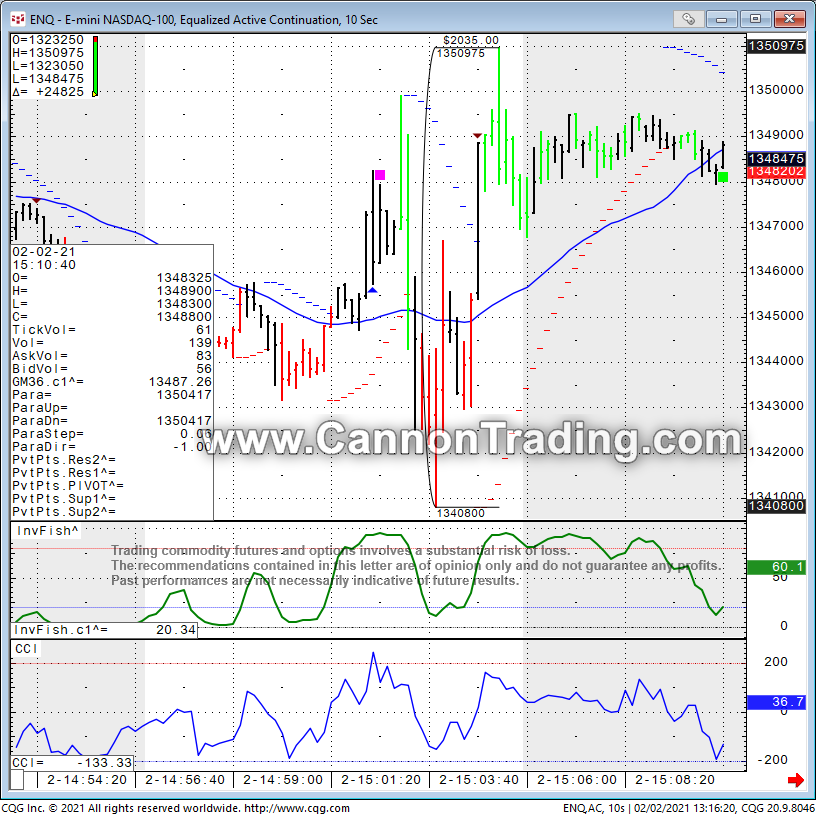Maximize the ENQ chart window

pos(755,19)
